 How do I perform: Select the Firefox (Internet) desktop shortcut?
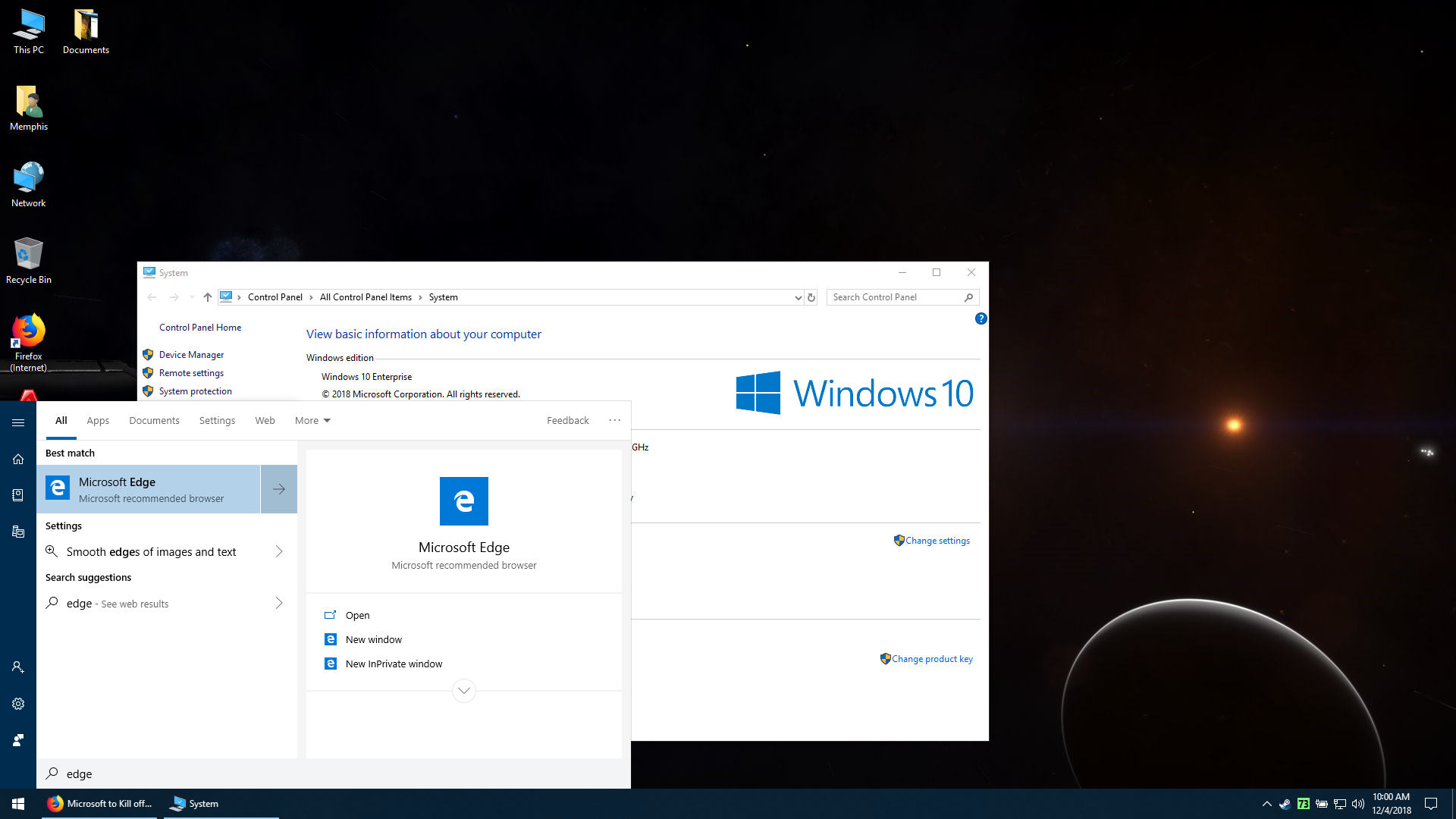pos(29,343)
